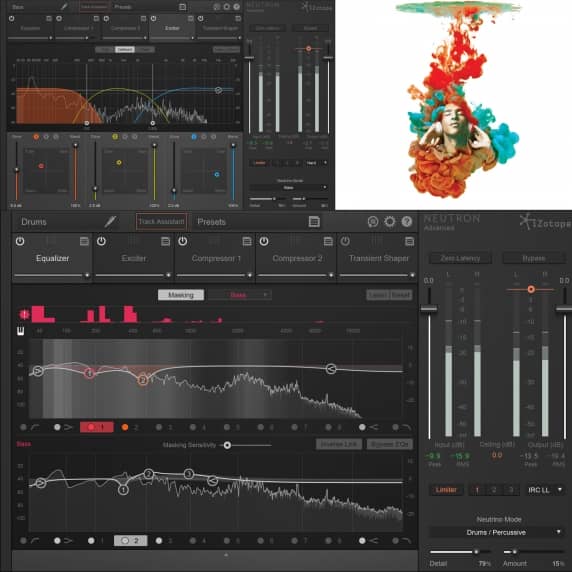Click the gear icon in Bass window header
Viewport: 572px width, 572px height.
tap(227, 7)
